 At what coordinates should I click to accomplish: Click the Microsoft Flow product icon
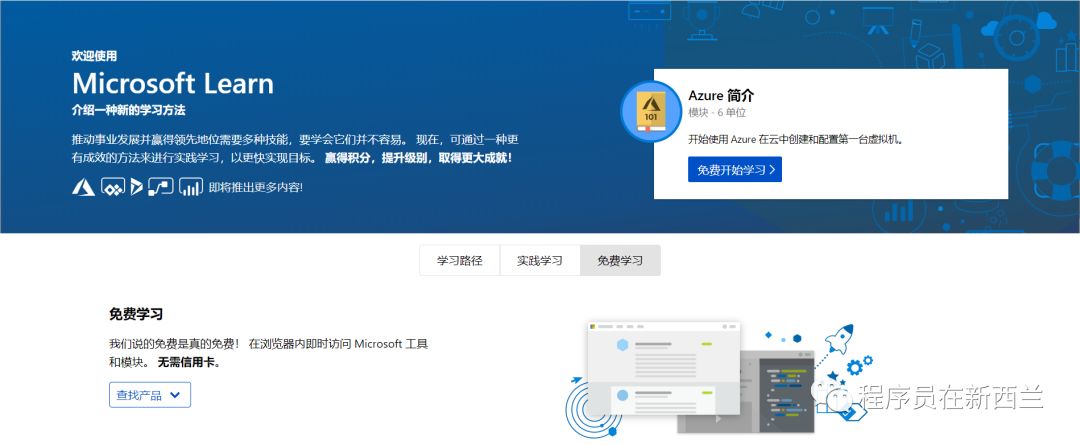160,187
